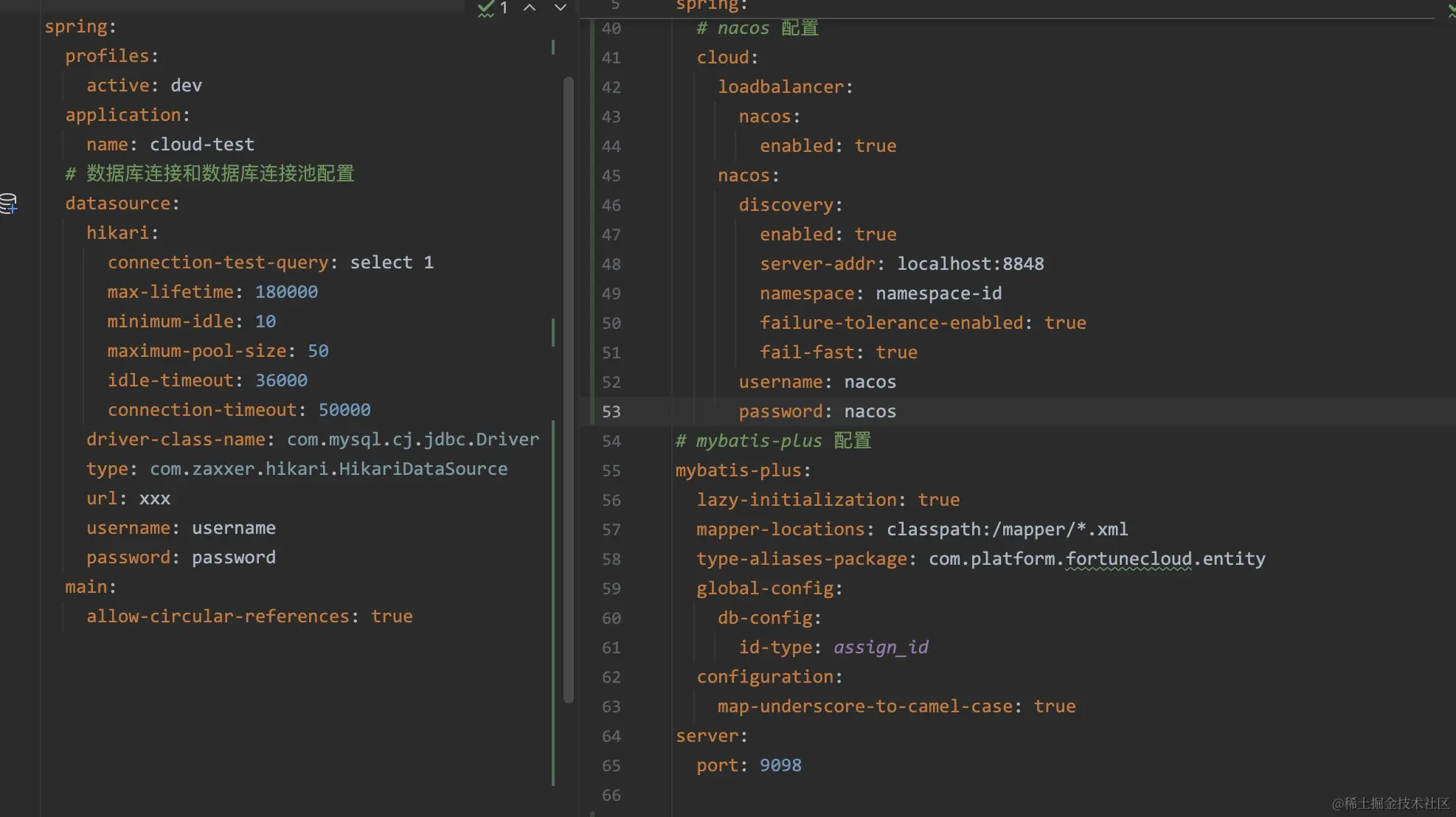
Task: Click line number 53 in the gutter
Action: (x=611, y=411)
